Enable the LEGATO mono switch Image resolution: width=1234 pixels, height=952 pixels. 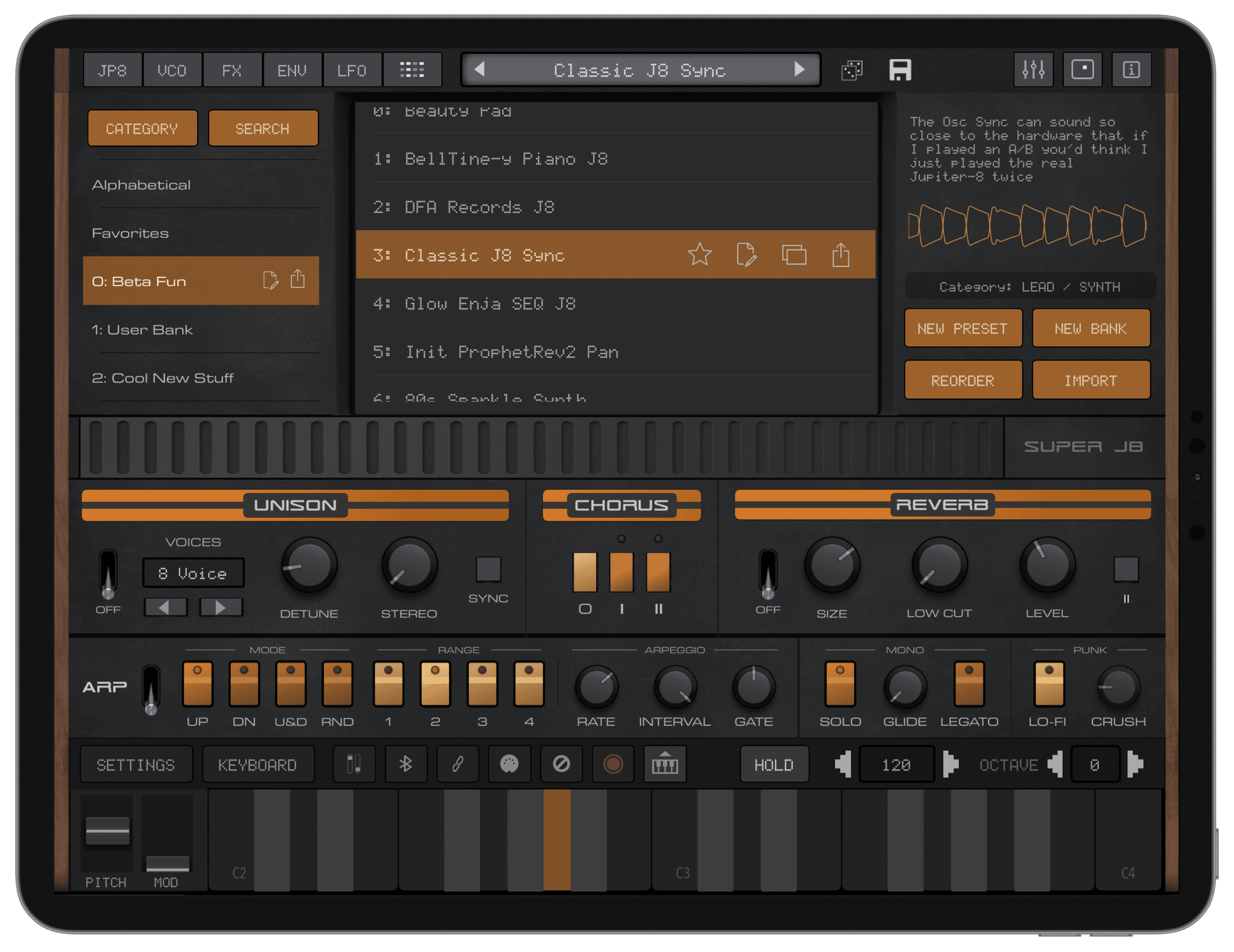(969, 684)
